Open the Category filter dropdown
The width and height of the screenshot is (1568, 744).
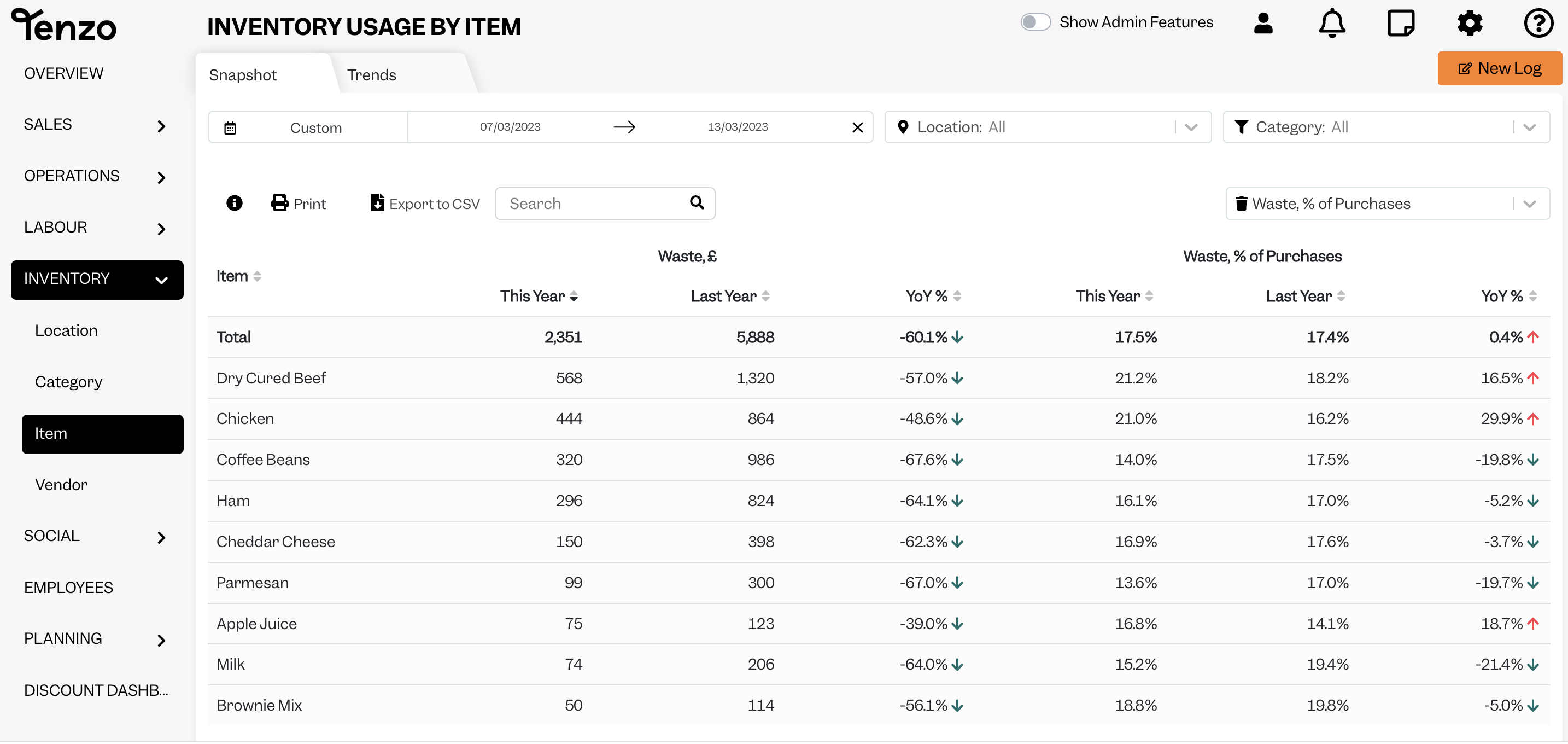pos(1386,127)
